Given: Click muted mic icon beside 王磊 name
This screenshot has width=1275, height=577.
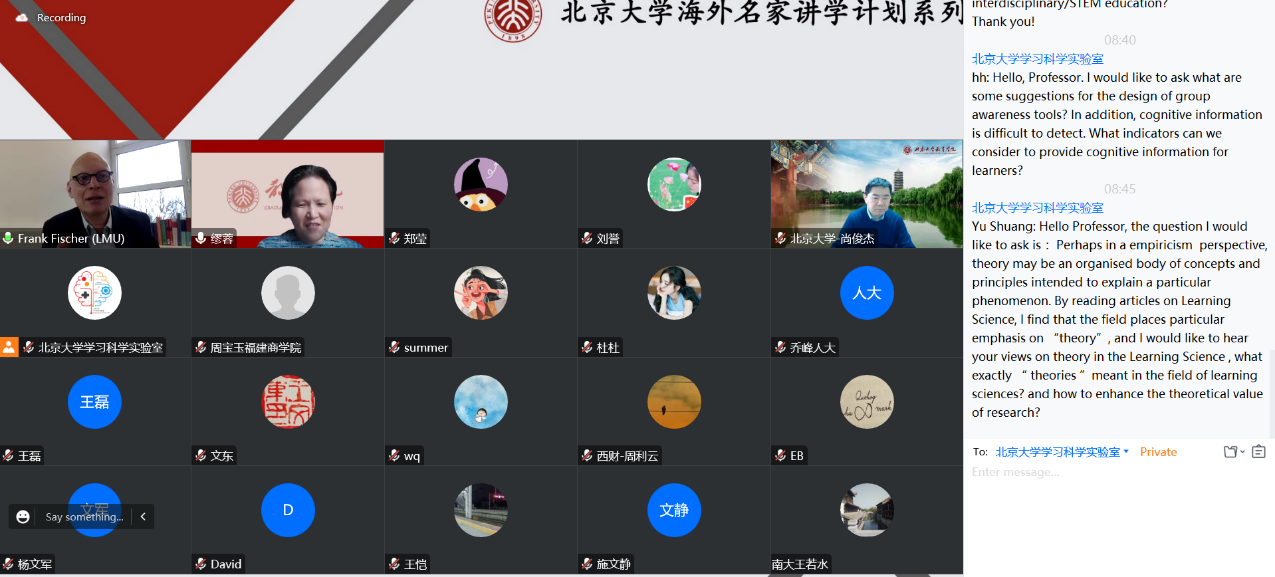Looking at the screenshot, I should point(9,456).
